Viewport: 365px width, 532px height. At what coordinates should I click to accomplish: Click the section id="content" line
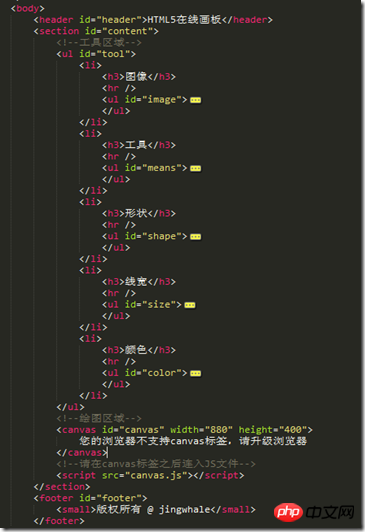[x=96, y=31]
